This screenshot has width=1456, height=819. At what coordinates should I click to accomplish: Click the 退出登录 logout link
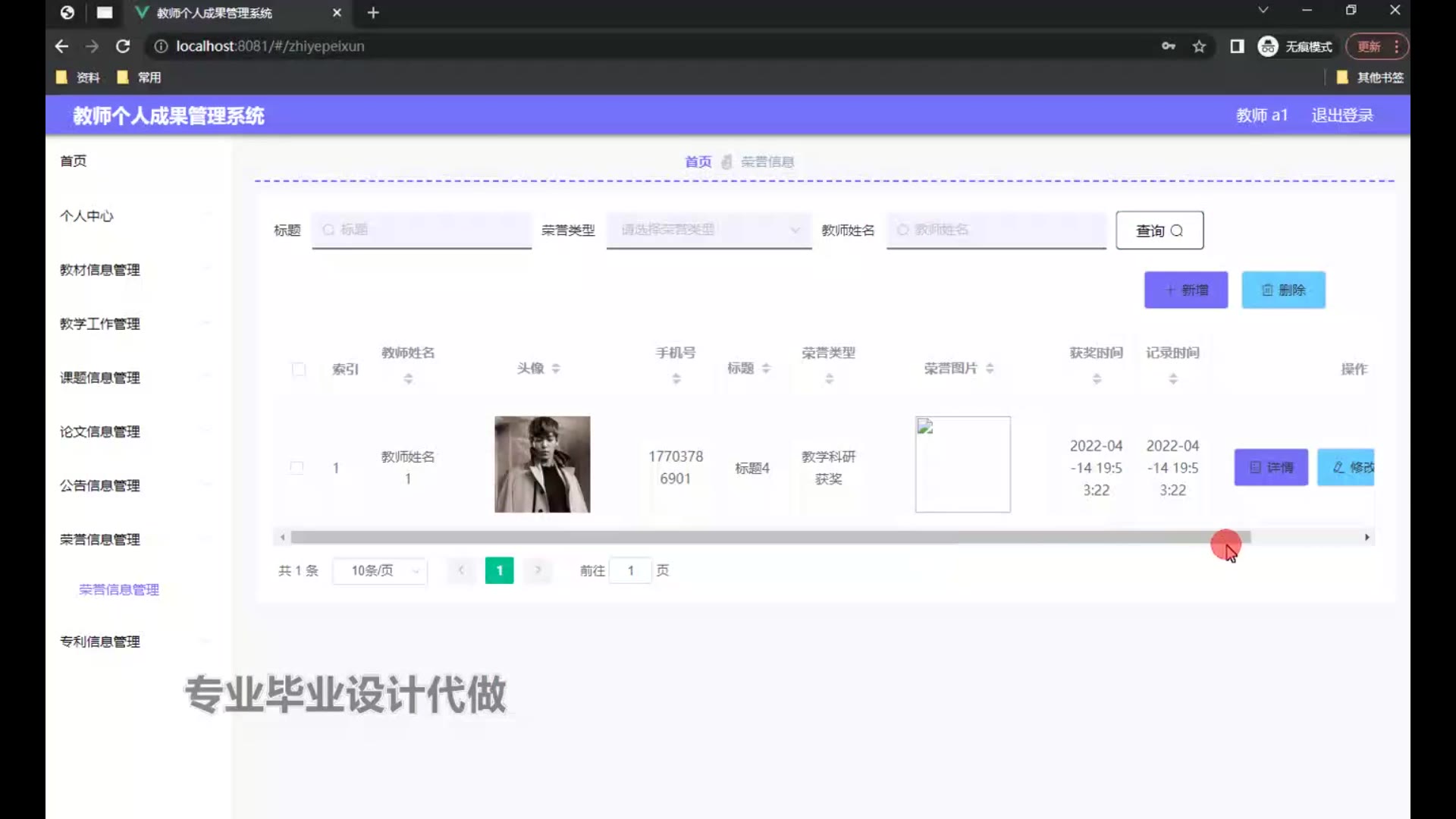point(1342,115)
